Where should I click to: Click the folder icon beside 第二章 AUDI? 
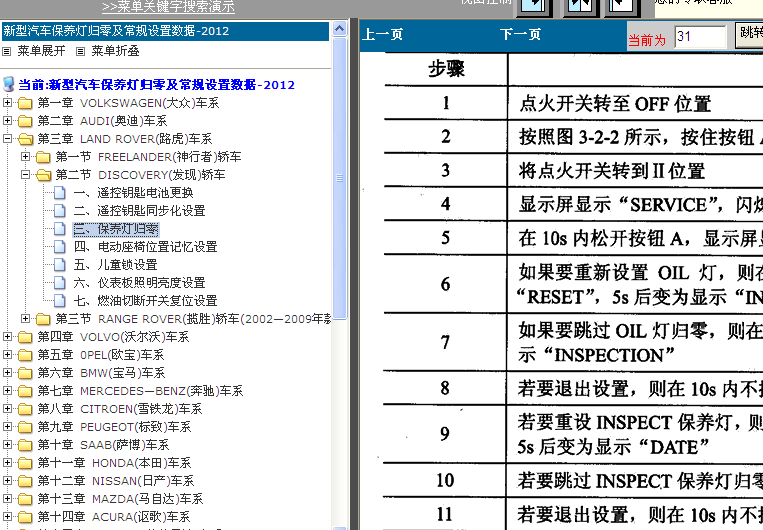[x=25, y=121]
